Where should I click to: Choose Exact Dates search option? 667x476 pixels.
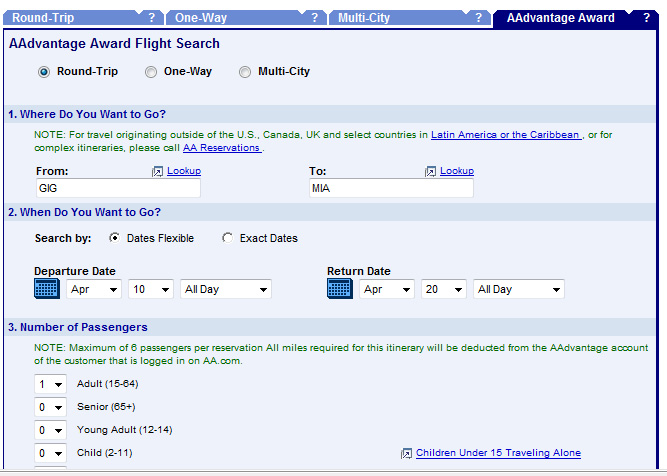(227, 238)
